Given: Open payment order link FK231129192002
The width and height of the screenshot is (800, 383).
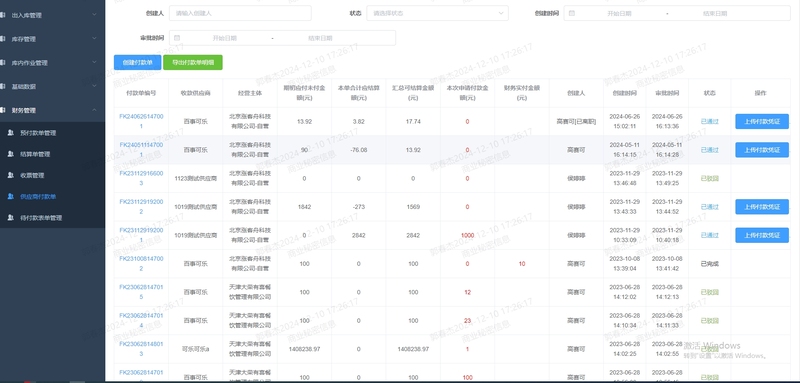Looking at the screenshot, I should [x=141, y=207].
